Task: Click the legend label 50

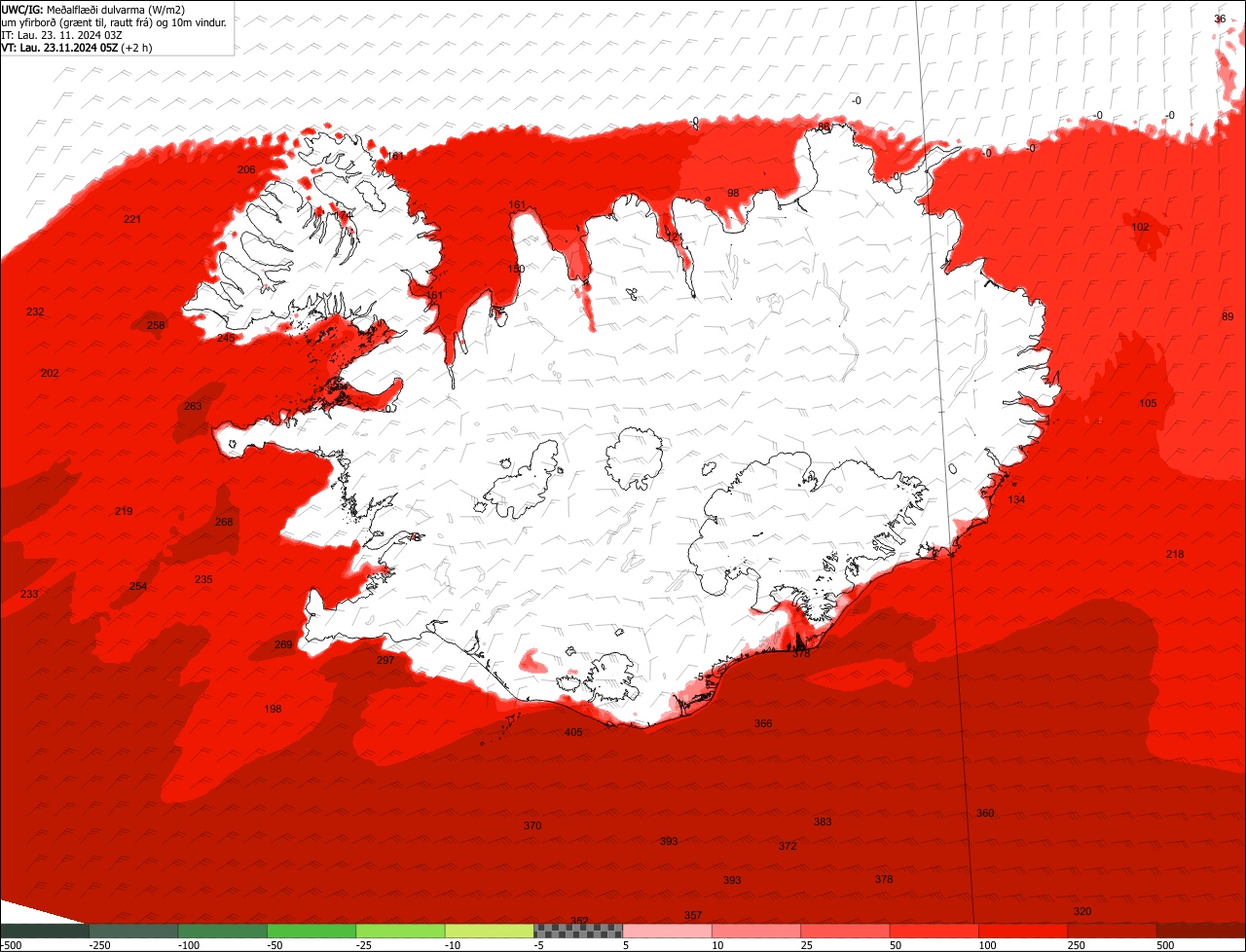Action: [897, 944]
